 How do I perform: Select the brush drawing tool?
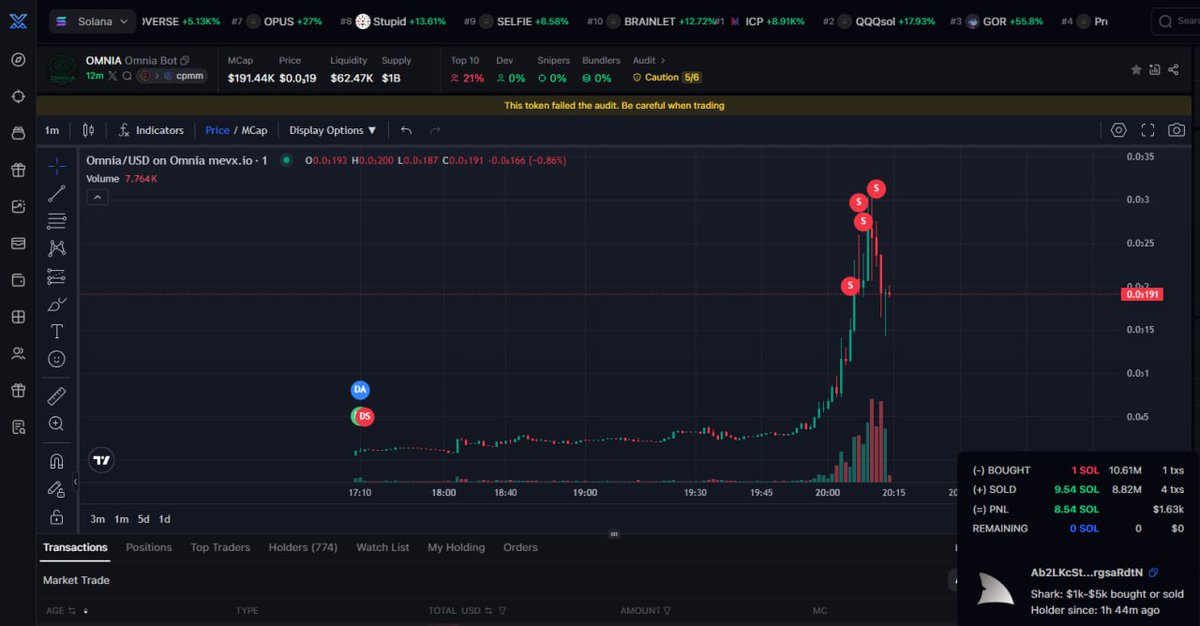tap(57, 304)
